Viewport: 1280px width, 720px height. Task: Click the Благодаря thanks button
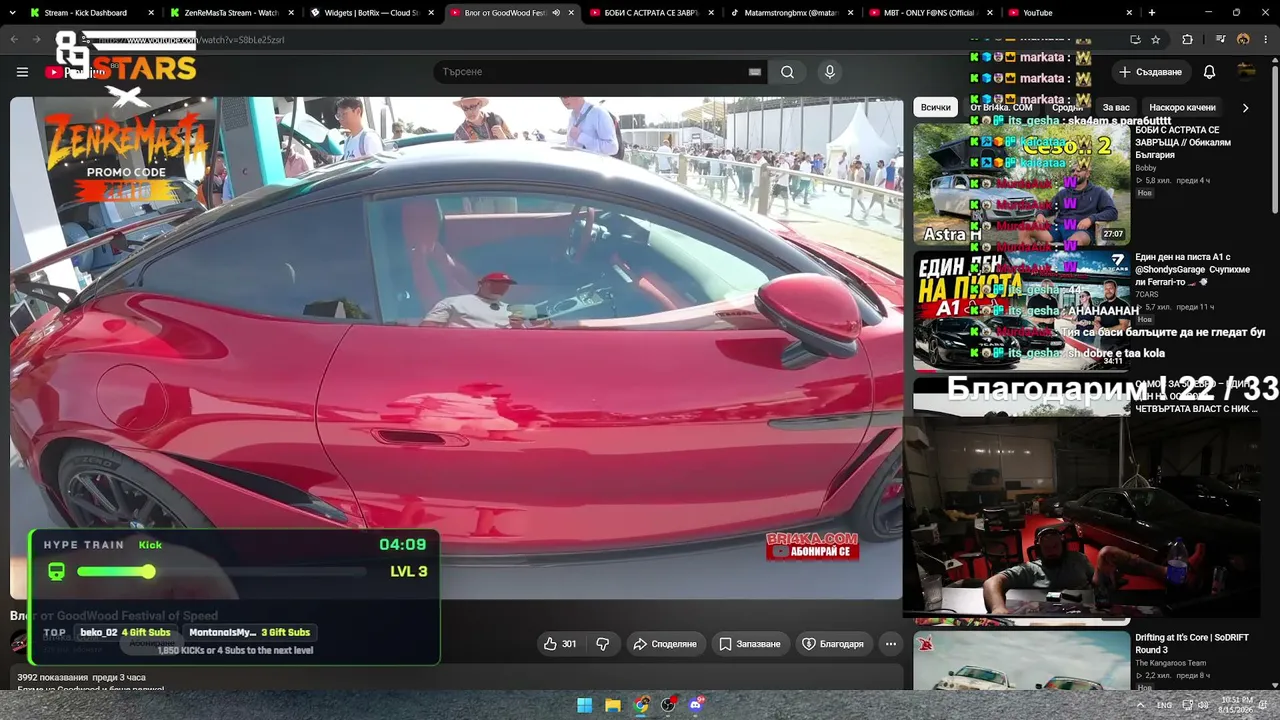coord(833,644)
